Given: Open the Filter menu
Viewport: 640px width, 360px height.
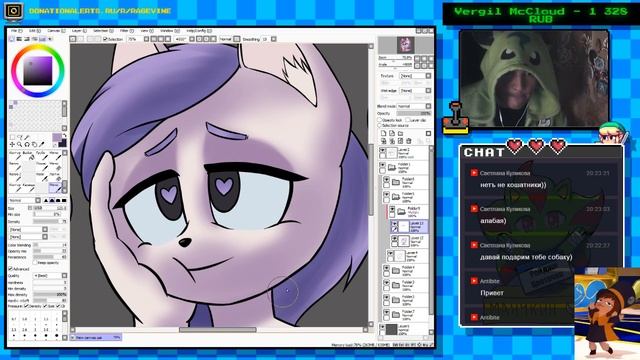Looking at the screenshot, I should [x=126, y=31].
